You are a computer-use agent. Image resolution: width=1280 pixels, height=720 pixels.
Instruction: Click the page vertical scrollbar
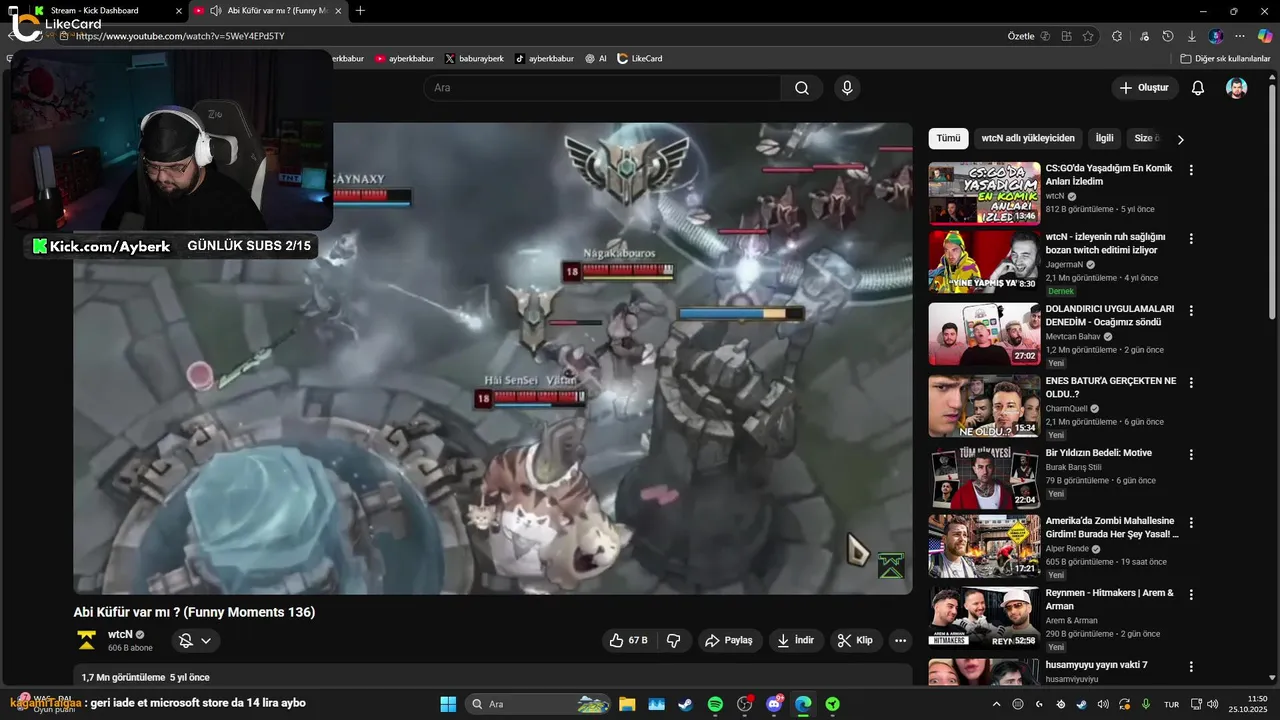(x=1273, y=200)
